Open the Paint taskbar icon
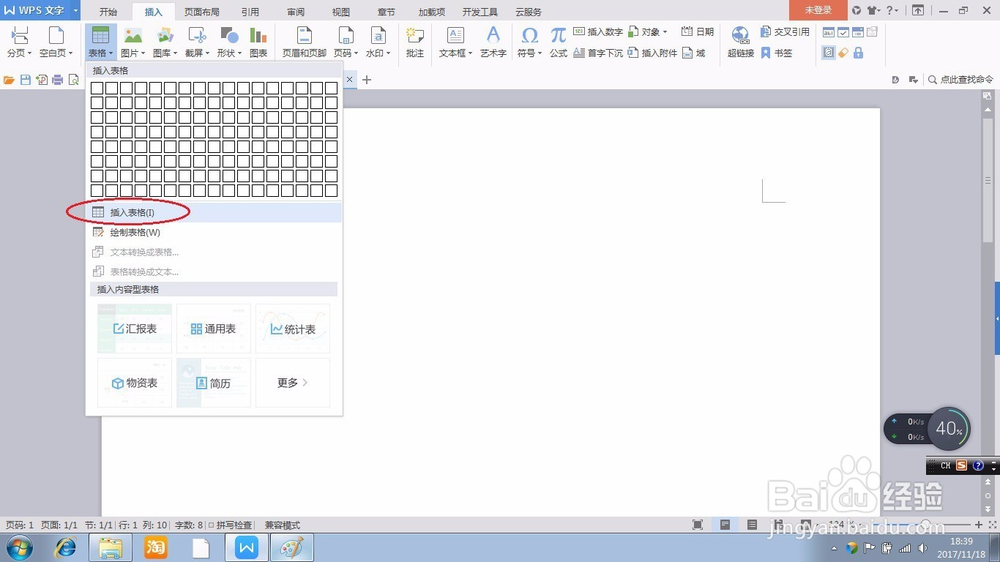The image size is (1000, 562). click(292, 547)
